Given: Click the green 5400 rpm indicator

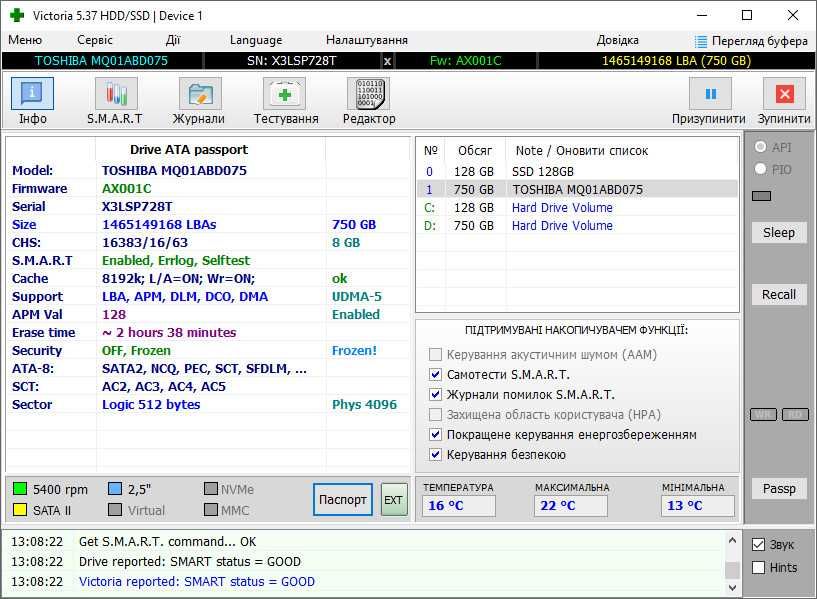Looking at the screenshot, I should [20, 489].
